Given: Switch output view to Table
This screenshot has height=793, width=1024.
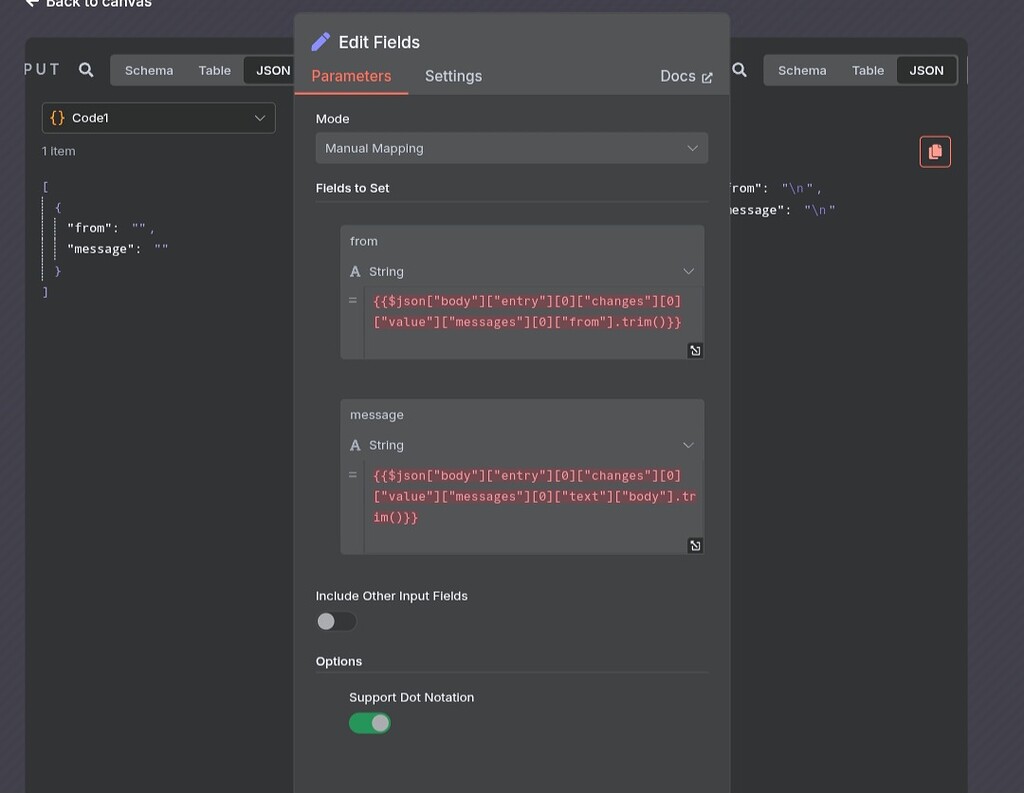Looking at the screenshot, I should pos(867,70).
